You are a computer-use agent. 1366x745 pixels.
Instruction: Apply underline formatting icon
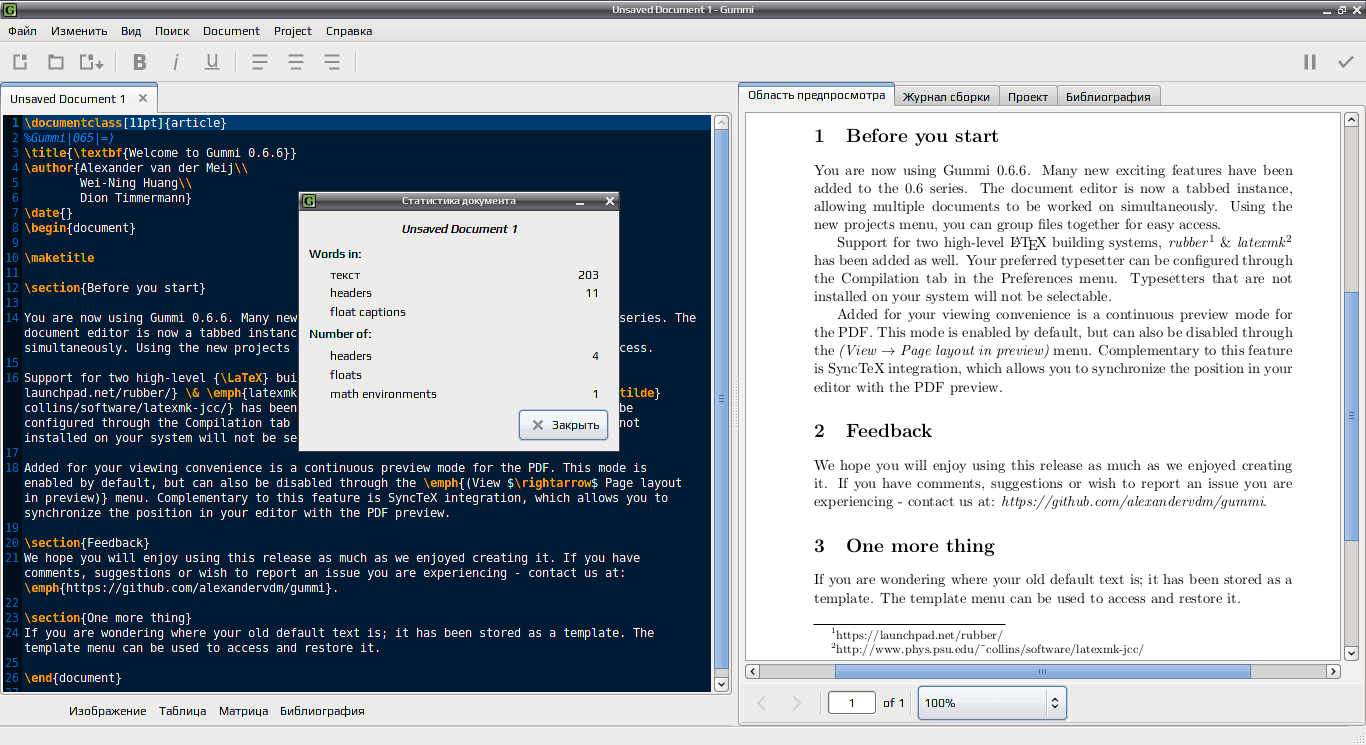[212, 62]
